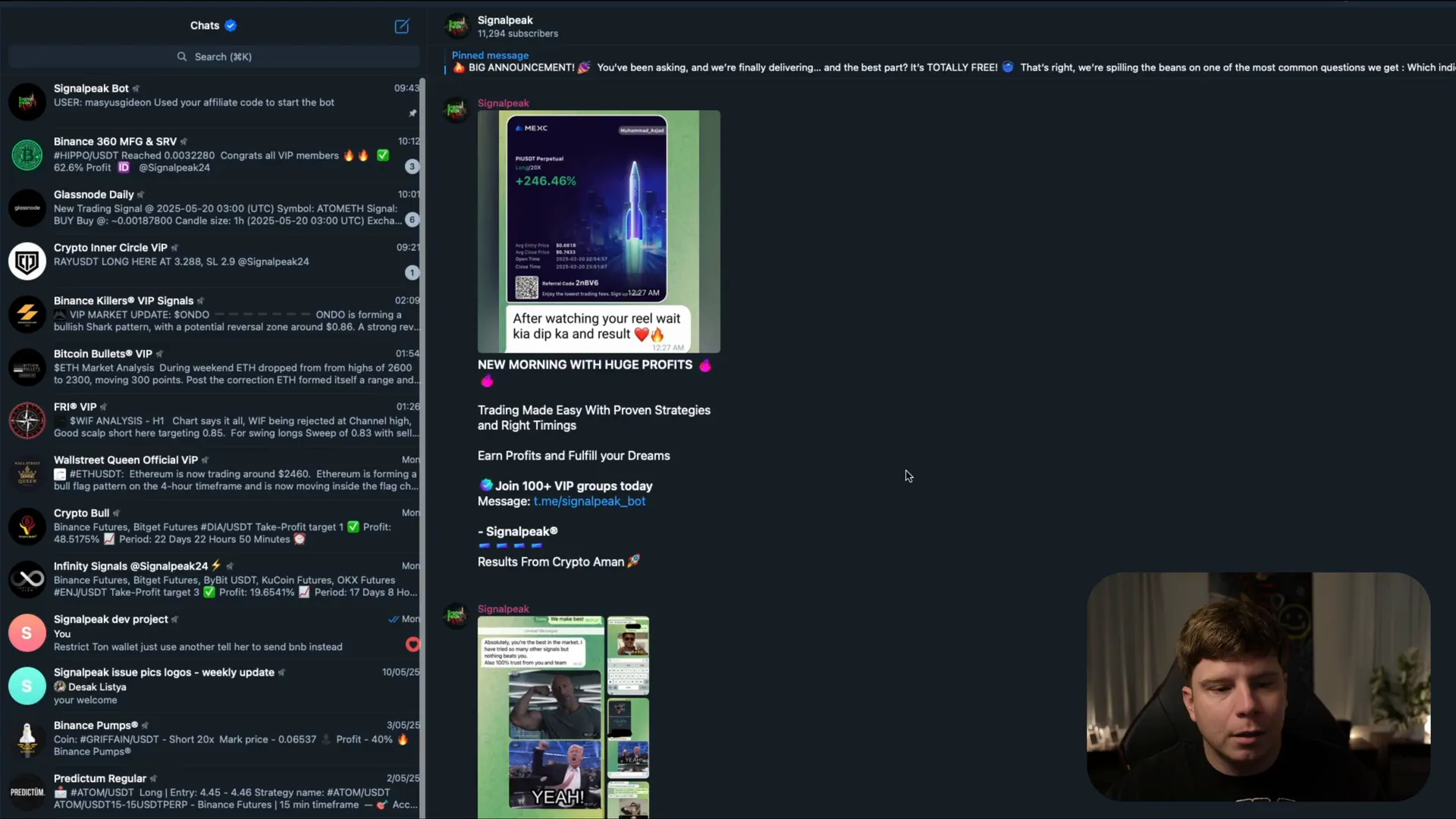Viewport: 1456px width, 819px height.
Task: Click the Glassnode Daily avatar icon
Action: point(27,208)
